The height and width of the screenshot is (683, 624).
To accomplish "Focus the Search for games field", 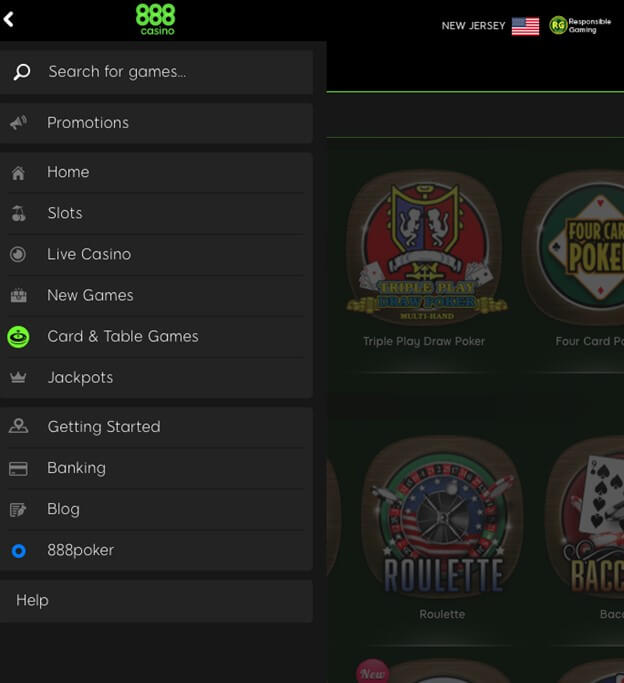I will tap(156, 72).
